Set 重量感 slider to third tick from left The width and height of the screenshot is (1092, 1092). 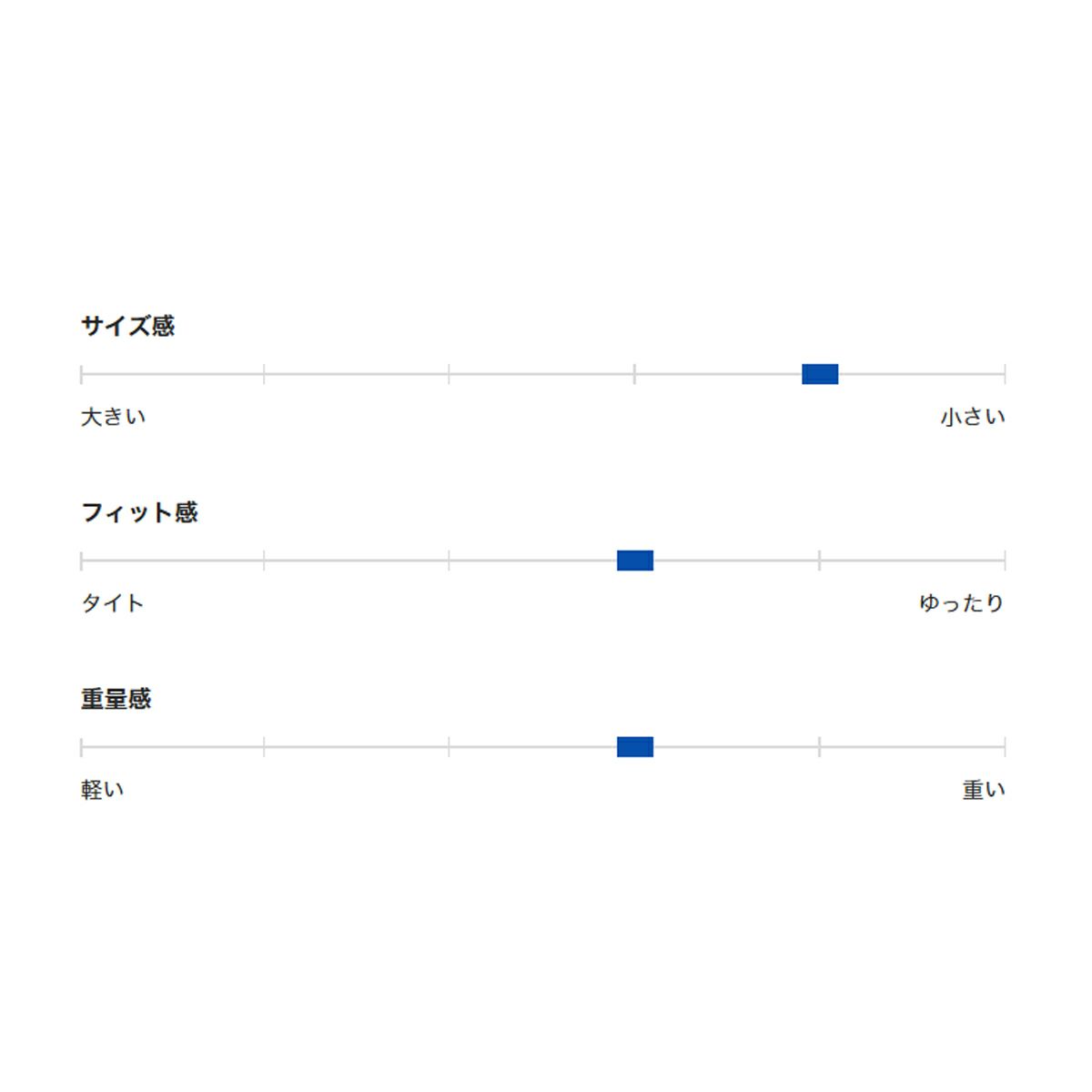coord(449,747)
